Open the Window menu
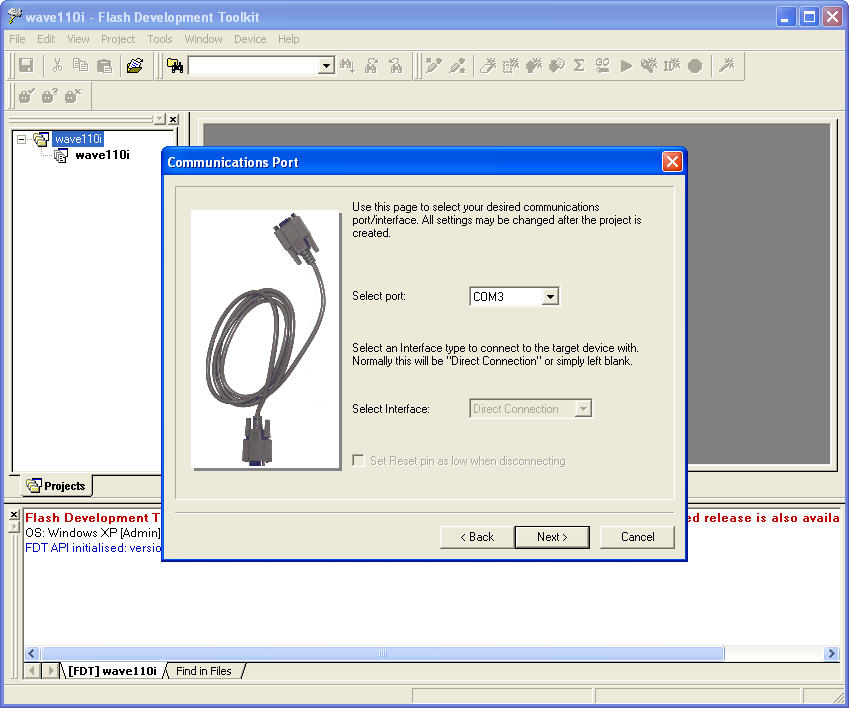This screenshot has width=849, height=708. [203, 39]
